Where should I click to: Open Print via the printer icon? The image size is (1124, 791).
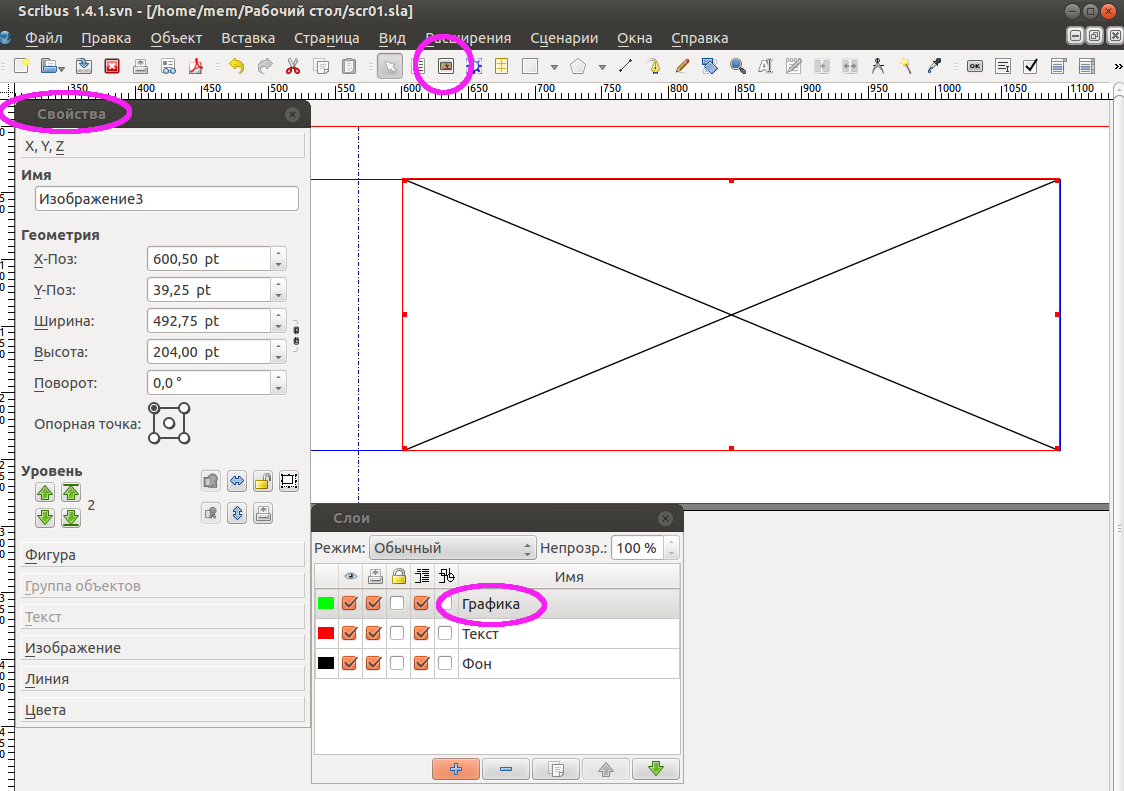pos(140,67)
